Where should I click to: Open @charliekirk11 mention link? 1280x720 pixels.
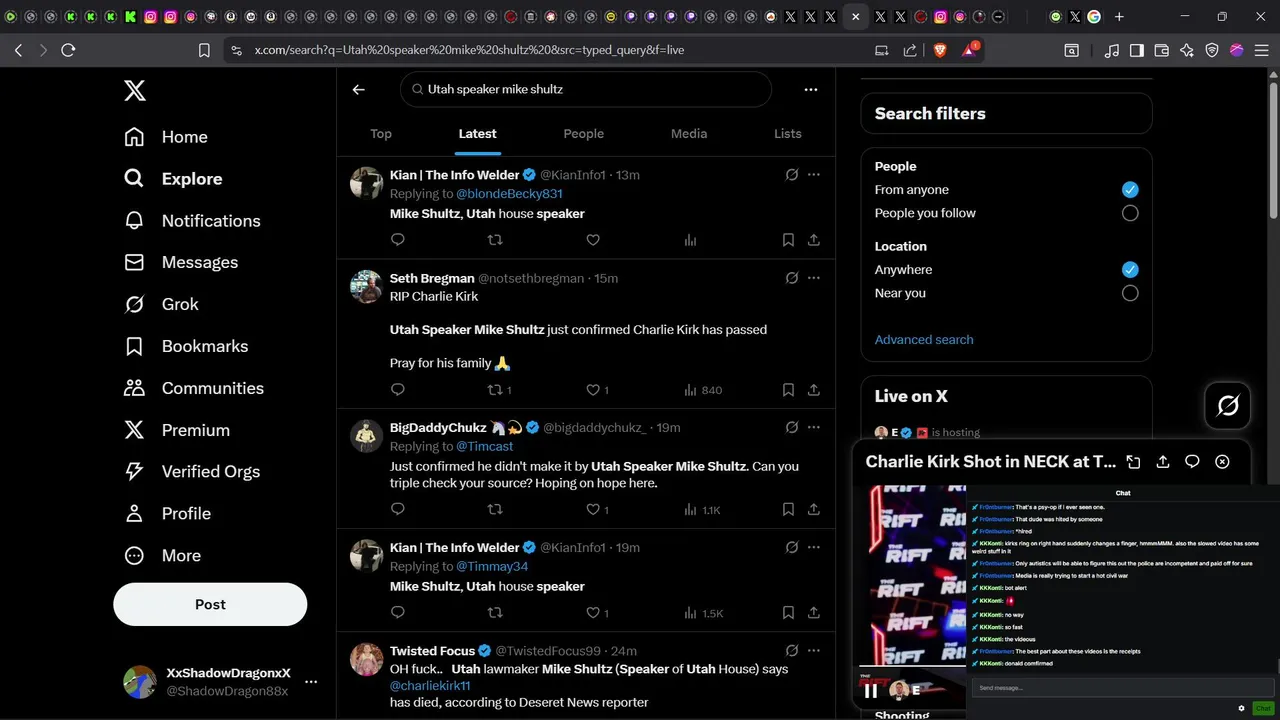pos(430,686)
